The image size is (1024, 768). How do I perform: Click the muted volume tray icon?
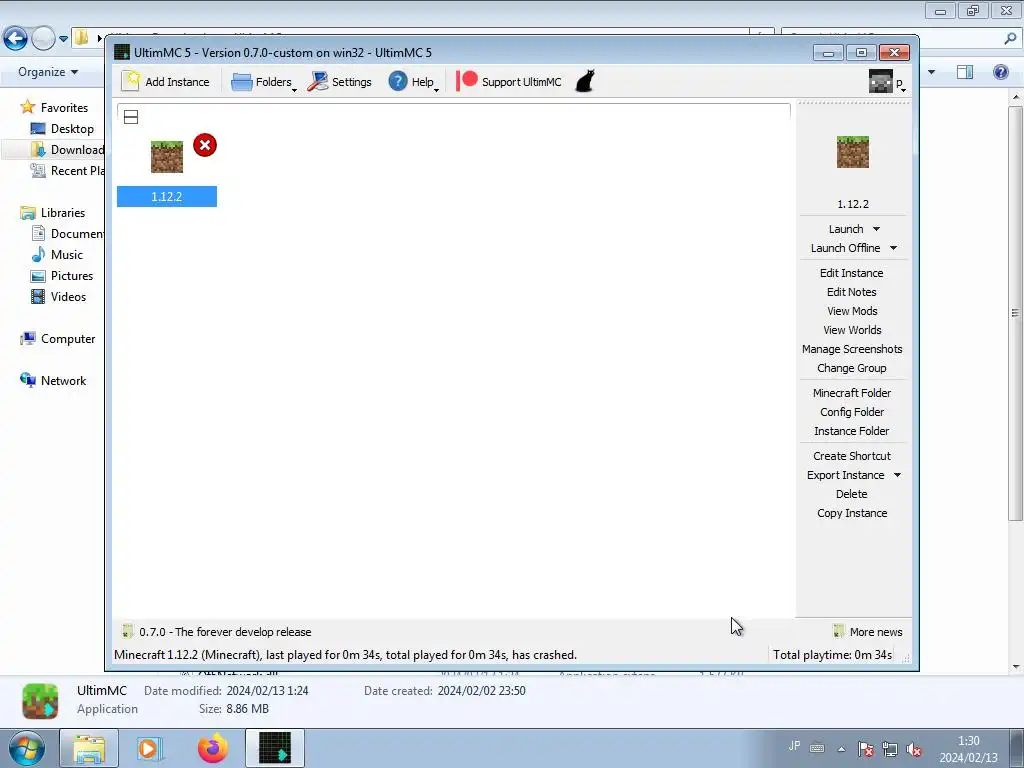click(x=914, y=750)
